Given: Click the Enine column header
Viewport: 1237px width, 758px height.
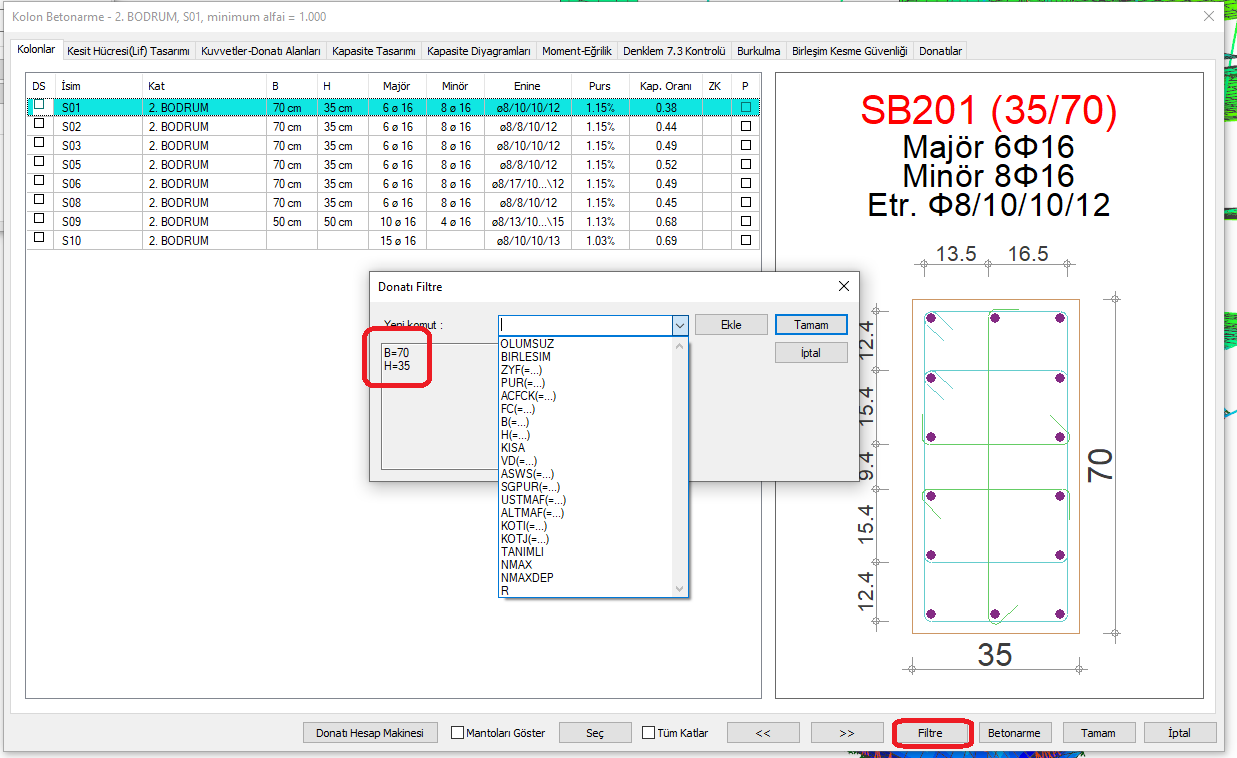Looking at the screenshot, I should click(526, 86).
